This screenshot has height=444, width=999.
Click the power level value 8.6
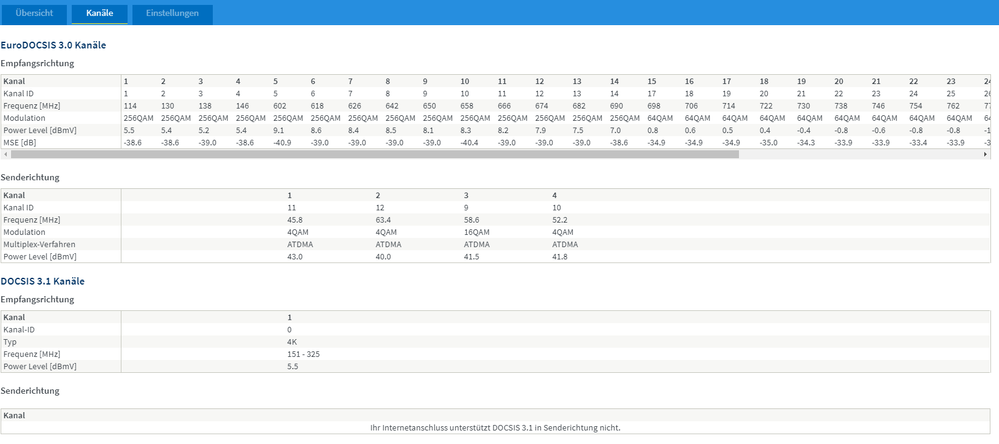(x=315, y=130)
